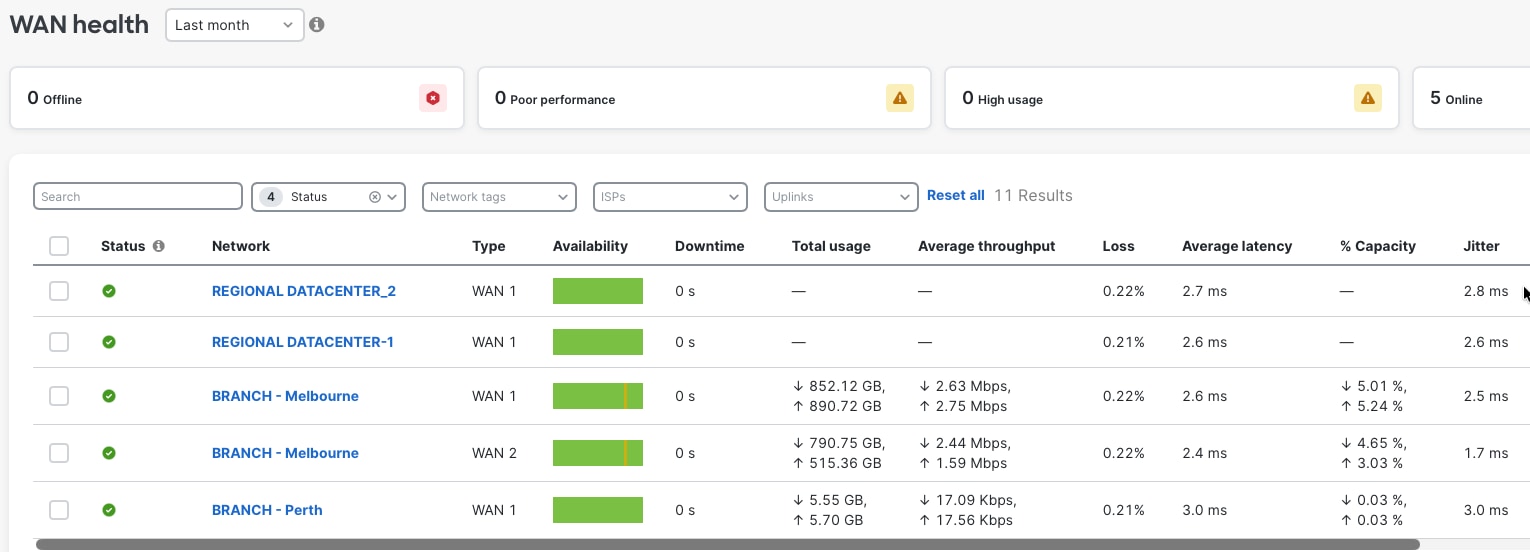
Task: Click the Poor performance warning icon
Action: pos(899,98)
